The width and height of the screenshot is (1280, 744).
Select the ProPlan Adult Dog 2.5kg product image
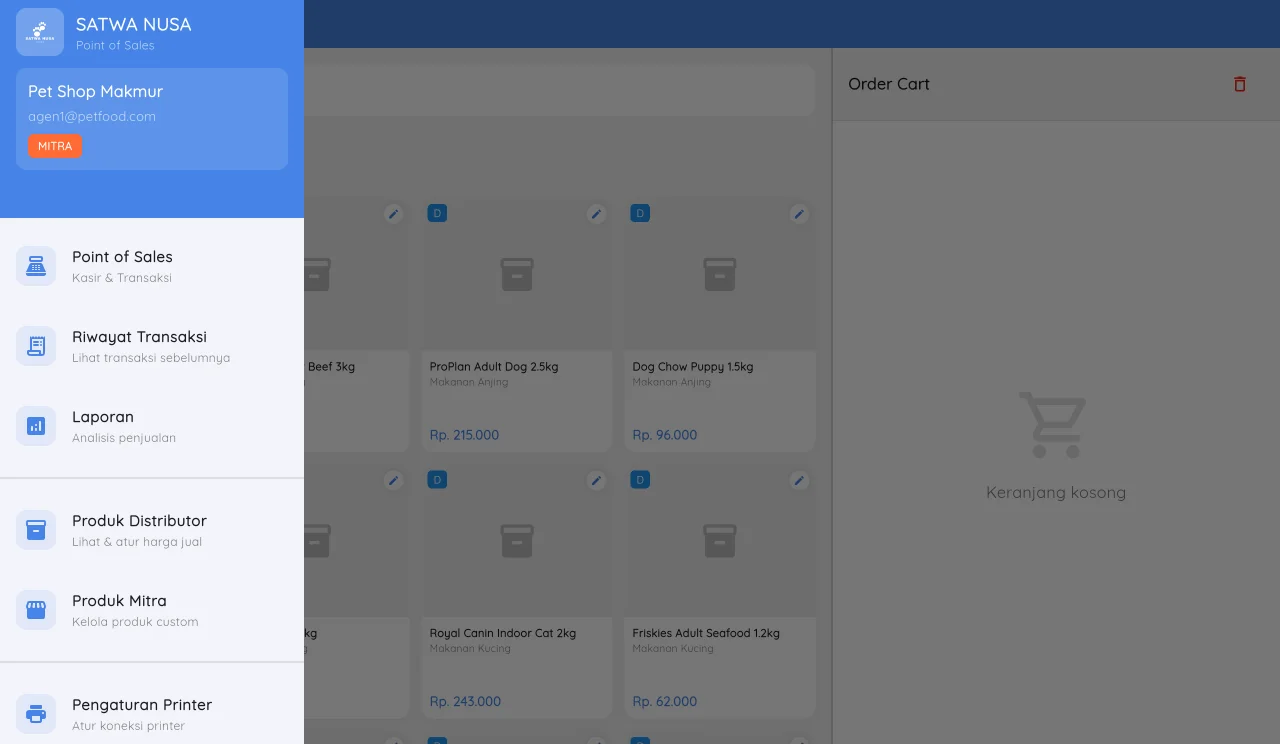click(517, 274)
